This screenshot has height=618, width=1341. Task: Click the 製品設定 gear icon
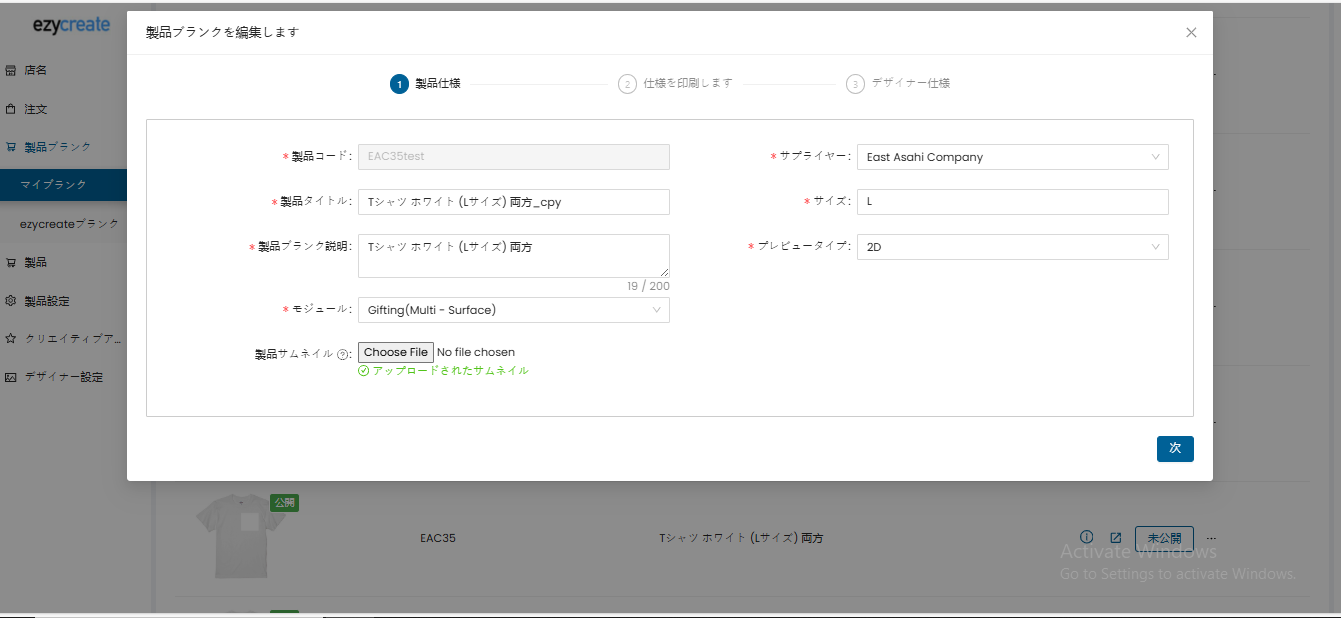(11, 301)
